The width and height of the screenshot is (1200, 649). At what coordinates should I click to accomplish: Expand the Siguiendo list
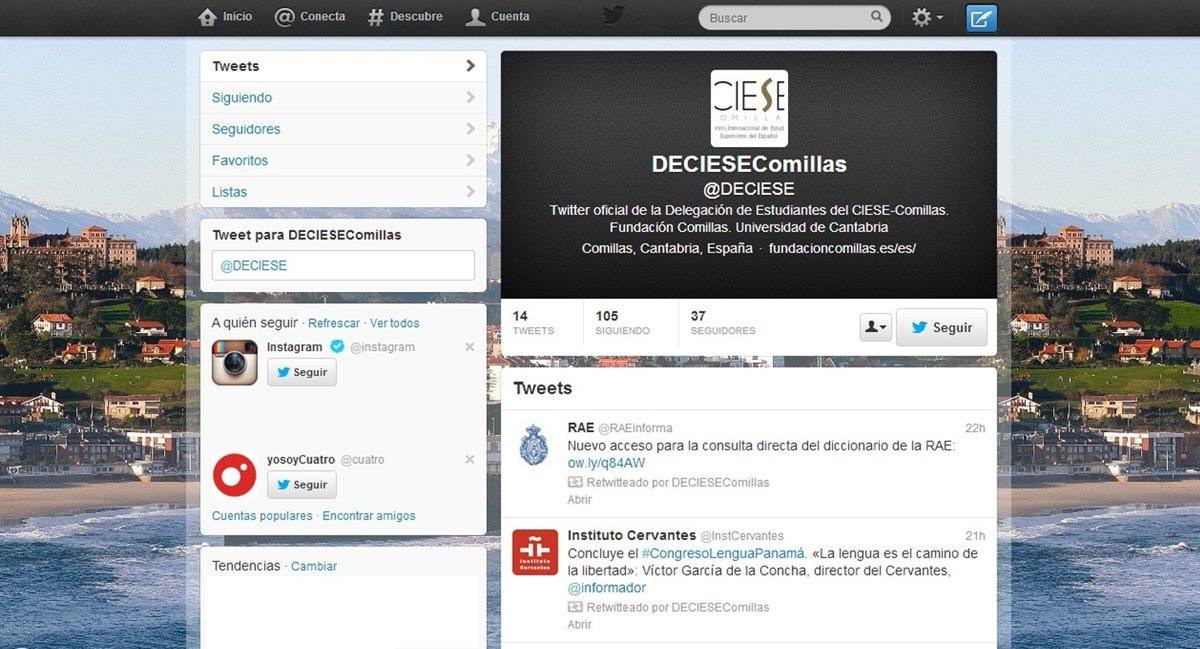(x=343, y=98)
